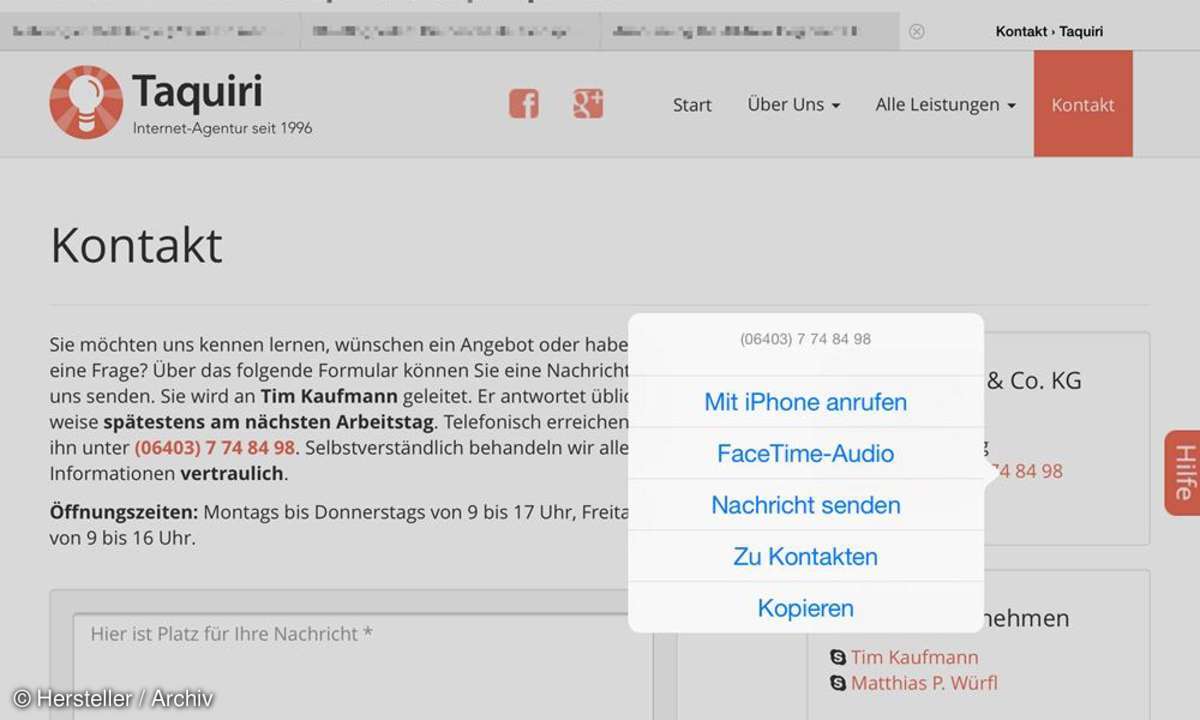Switch to the second blurred browser tab
Image resolution: width=1200 pixels, height=720 pixels.
[450, 31]
